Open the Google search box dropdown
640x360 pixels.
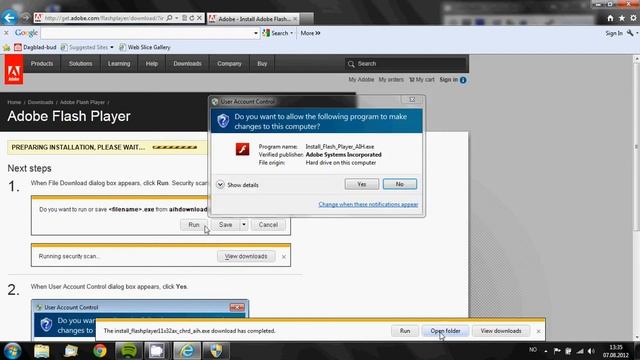pos(256,33)
